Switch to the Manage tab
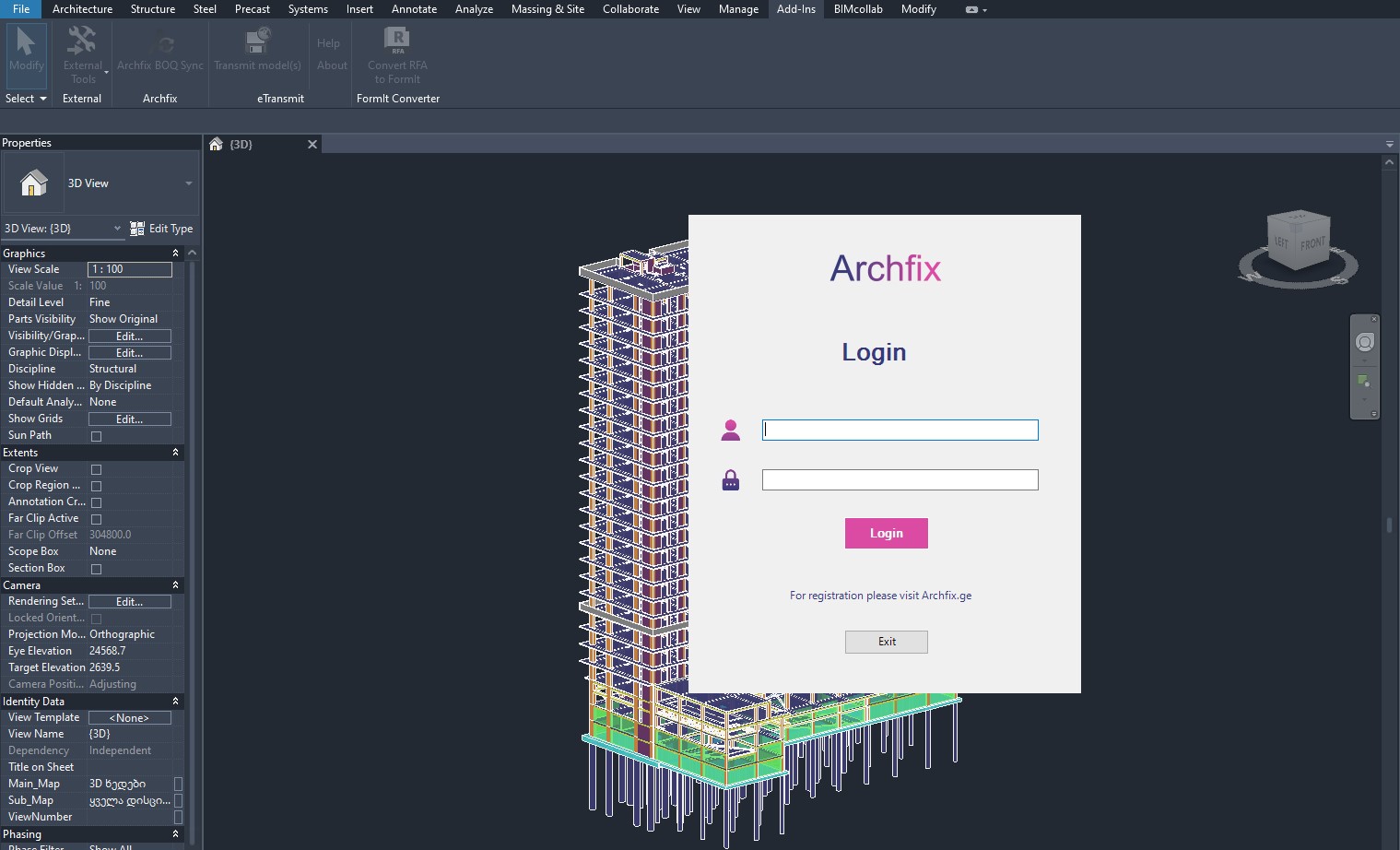This screenshot has height=850, width=1400. pyautogui.click(x=738, y=9)
